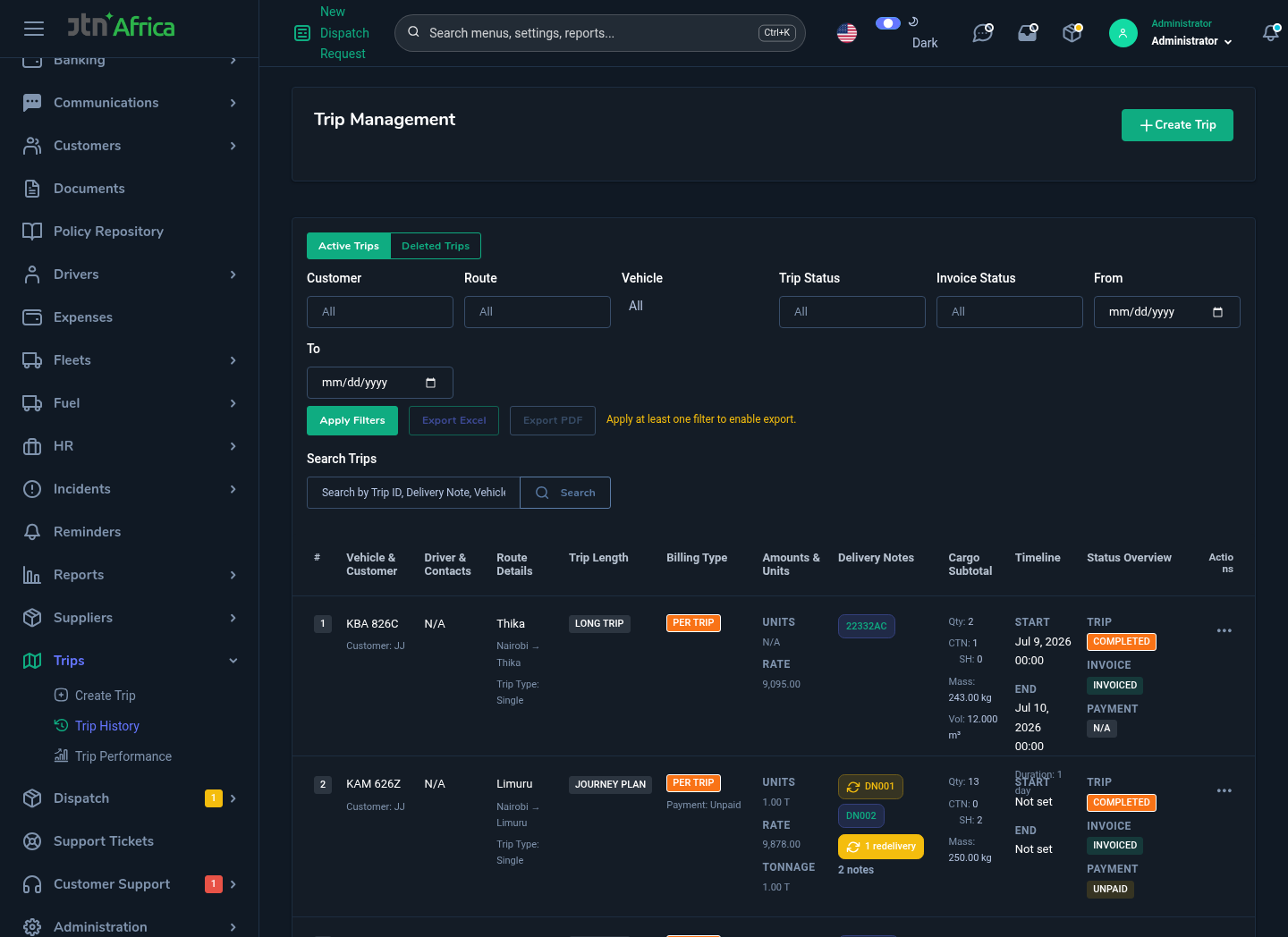Click the Fleets truck icon
The width and height of the screenshot is (1288, 937).
click(32, 360)
